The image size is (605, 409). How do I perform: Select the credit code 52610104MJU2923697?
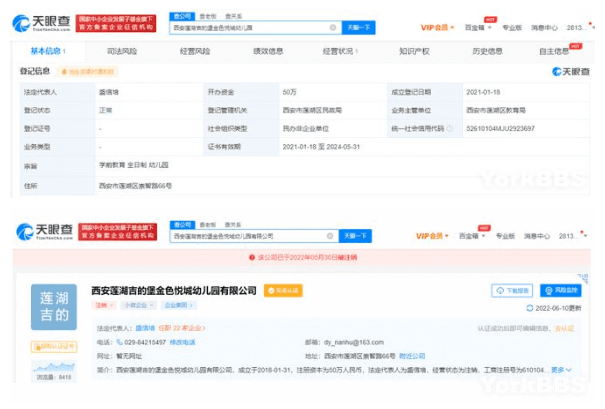tap(500, 128)
